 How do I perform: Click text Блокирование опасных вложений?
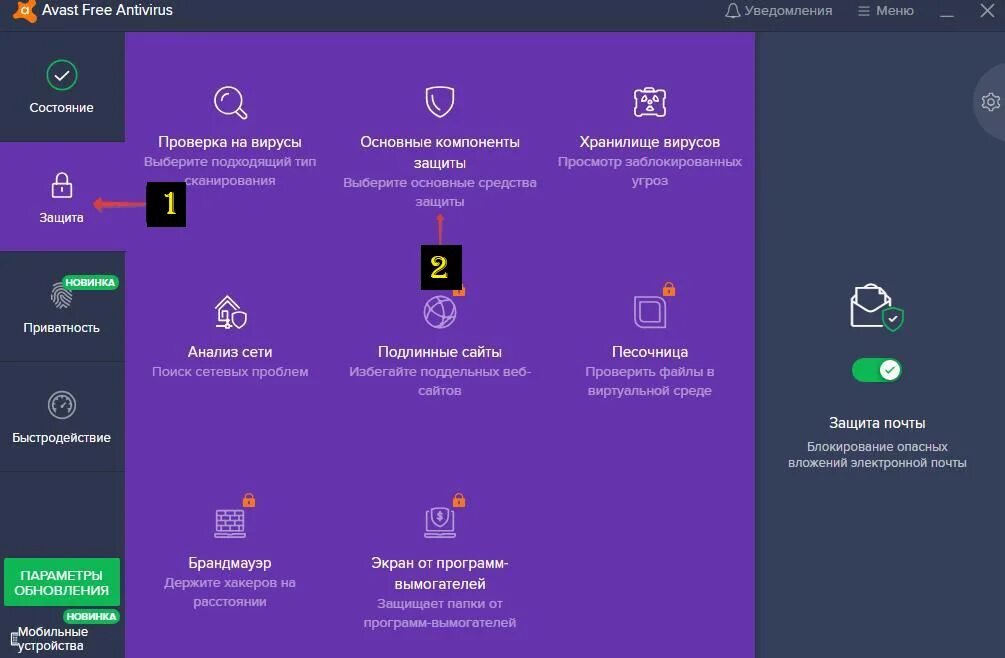point(877,454)
